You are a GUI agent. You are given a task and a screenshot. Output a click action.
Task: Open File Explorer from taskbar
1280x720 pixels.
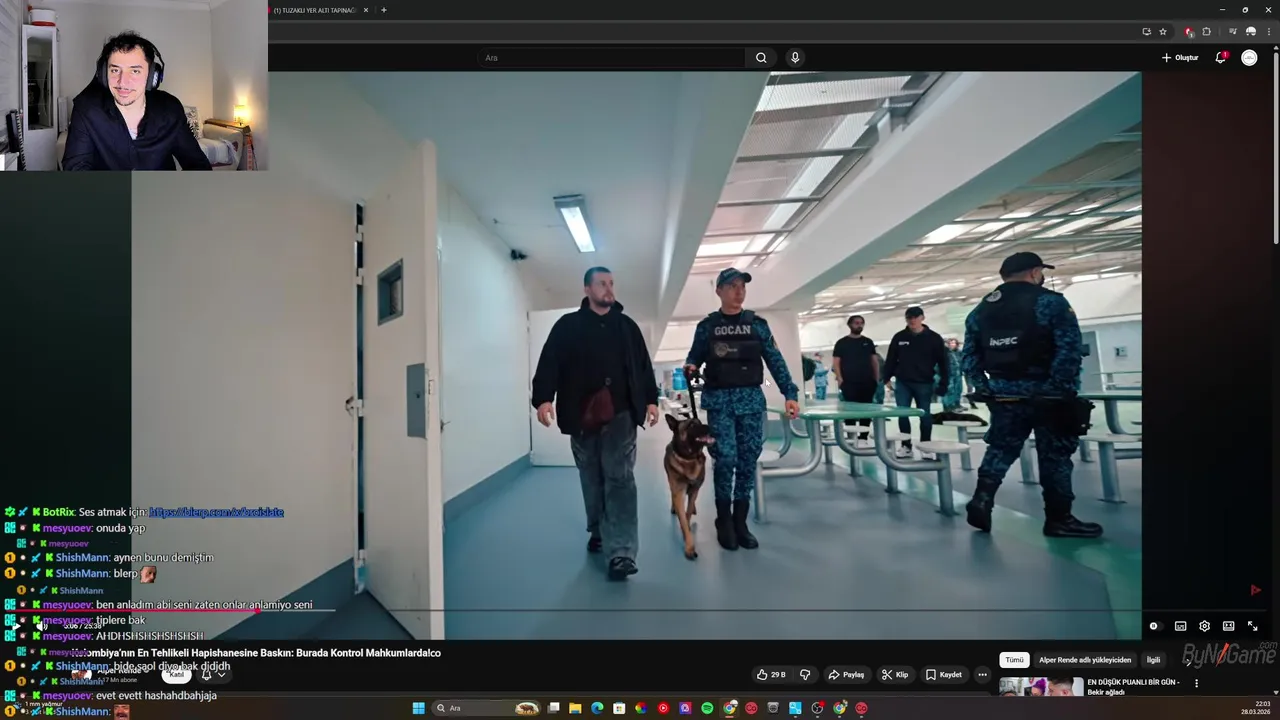point(575,708)
